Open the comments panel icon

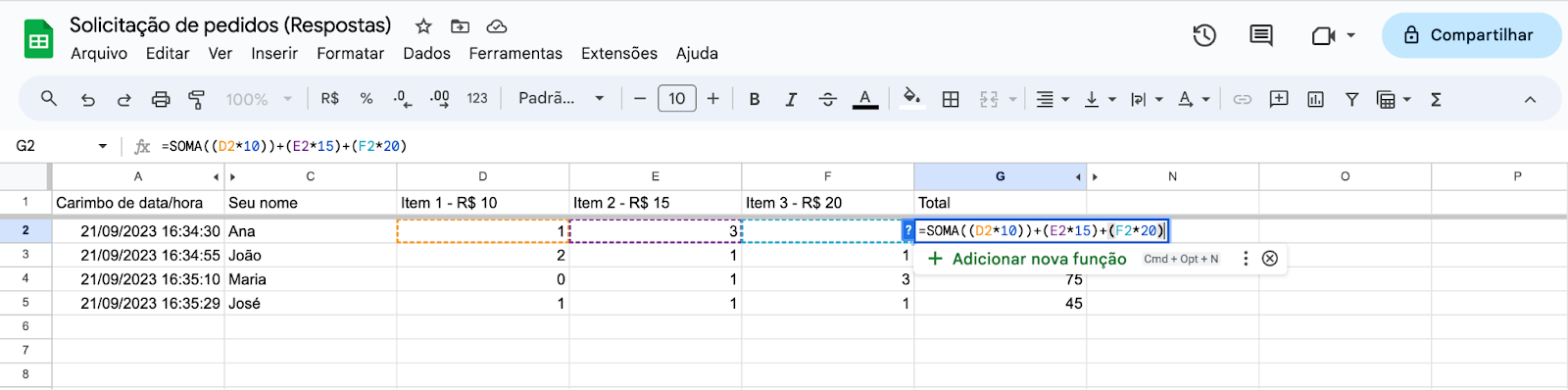click(x=1261, y=36)
